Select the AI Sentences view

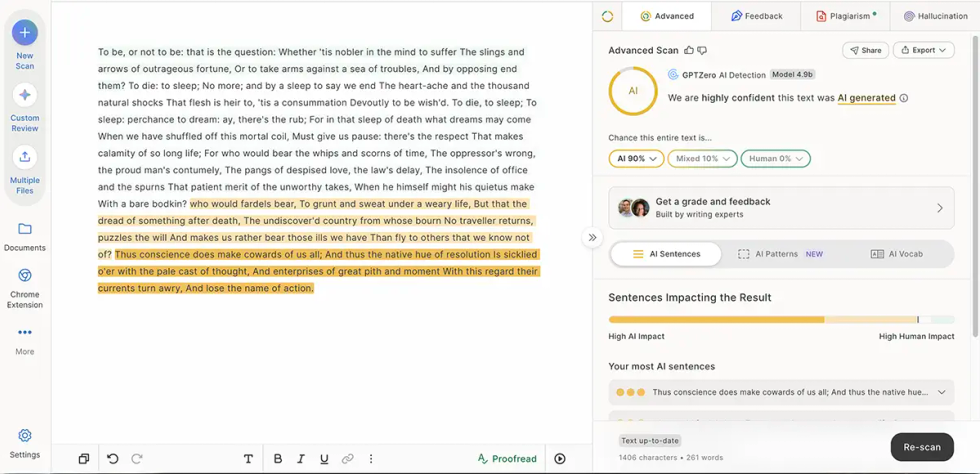(666, 254)
